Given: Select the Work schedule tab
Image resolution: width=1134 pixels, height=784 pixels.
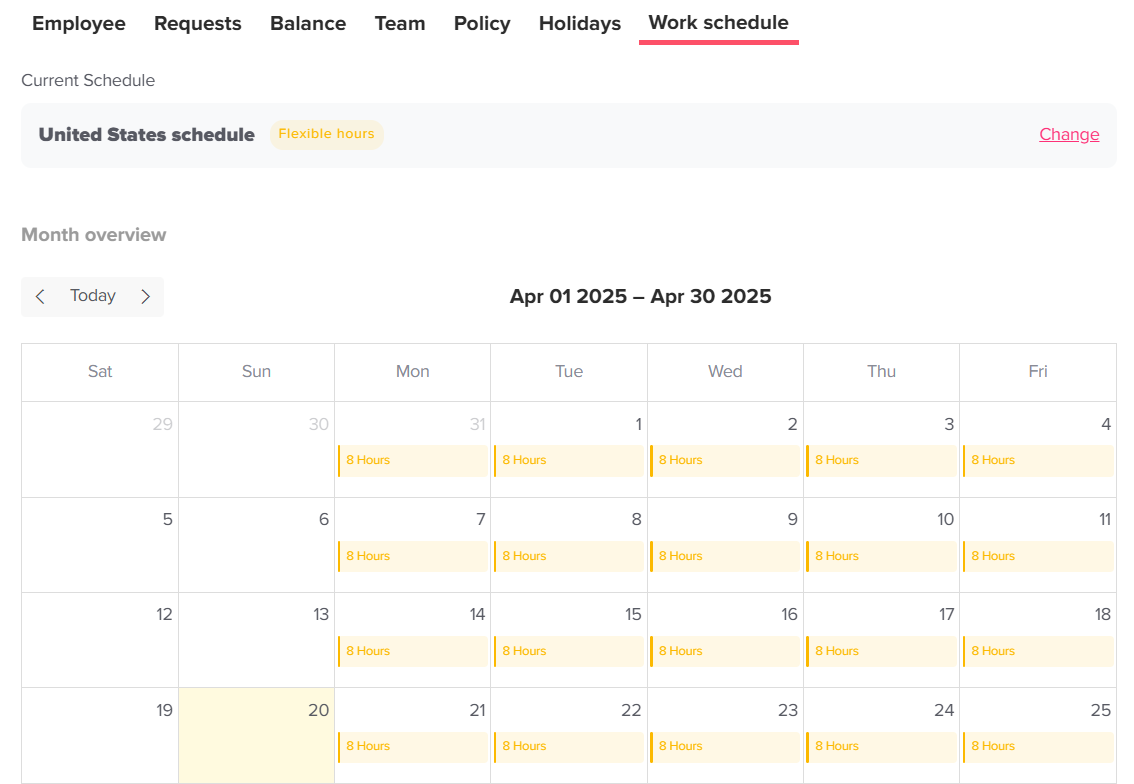Looking at the screenshot, I should pos(718,23).
